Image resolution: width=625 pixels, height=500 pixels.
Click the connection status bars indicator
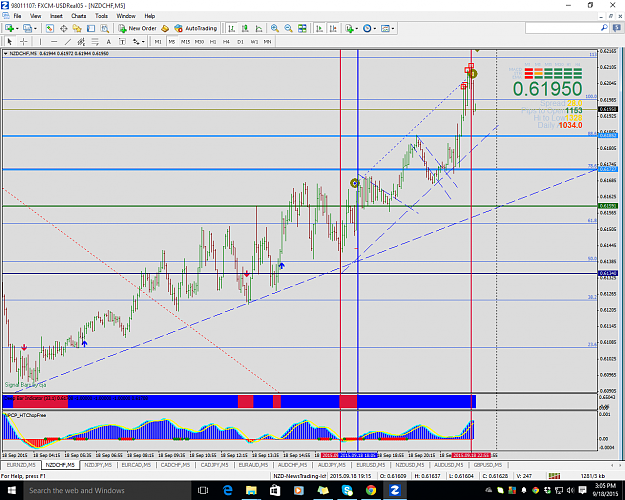pyautogui.click(x=554, y=476)
